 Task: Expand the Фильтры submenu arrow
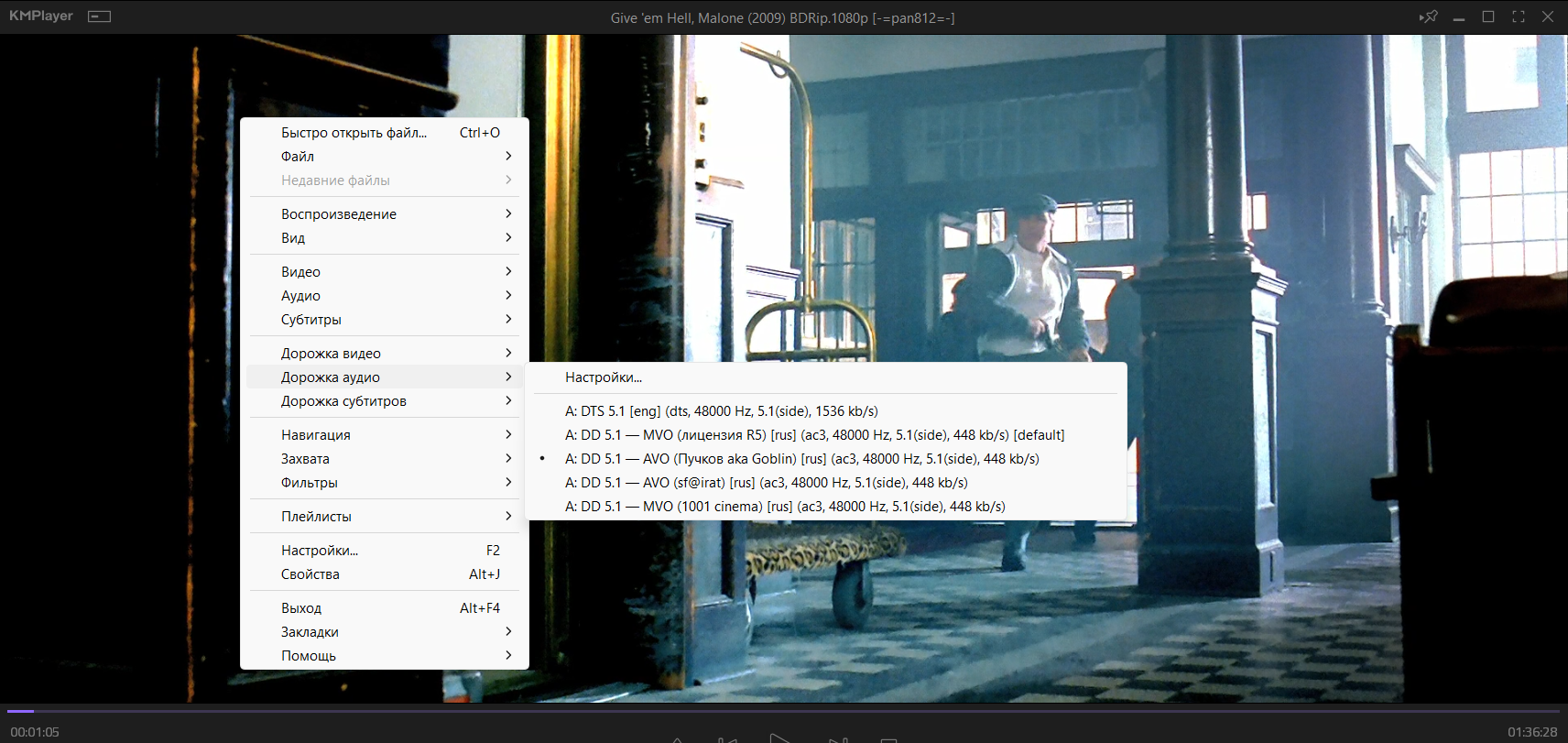(x=508, y=483)
